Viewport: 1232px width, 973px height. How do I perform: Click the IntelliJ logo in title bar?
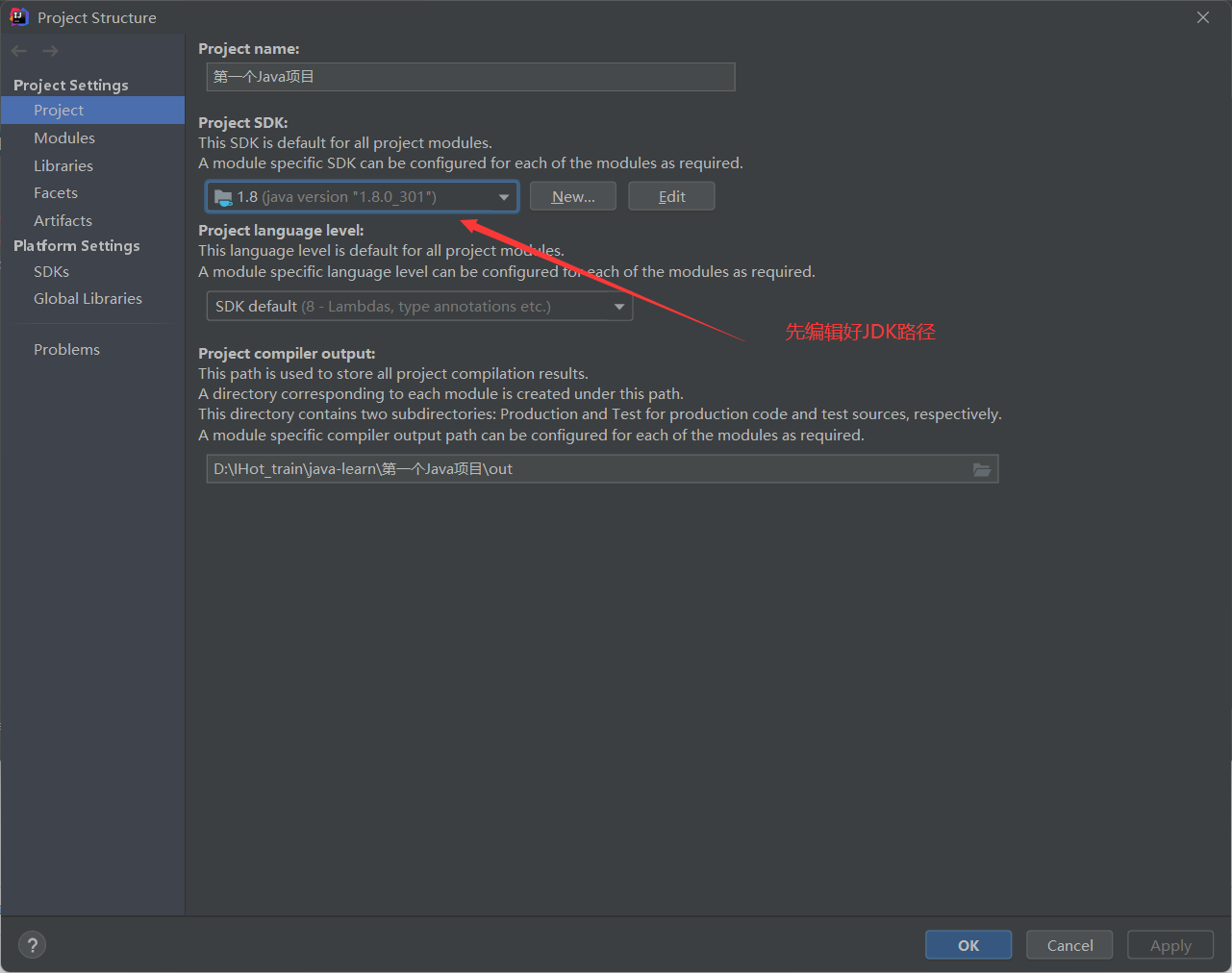18,17
